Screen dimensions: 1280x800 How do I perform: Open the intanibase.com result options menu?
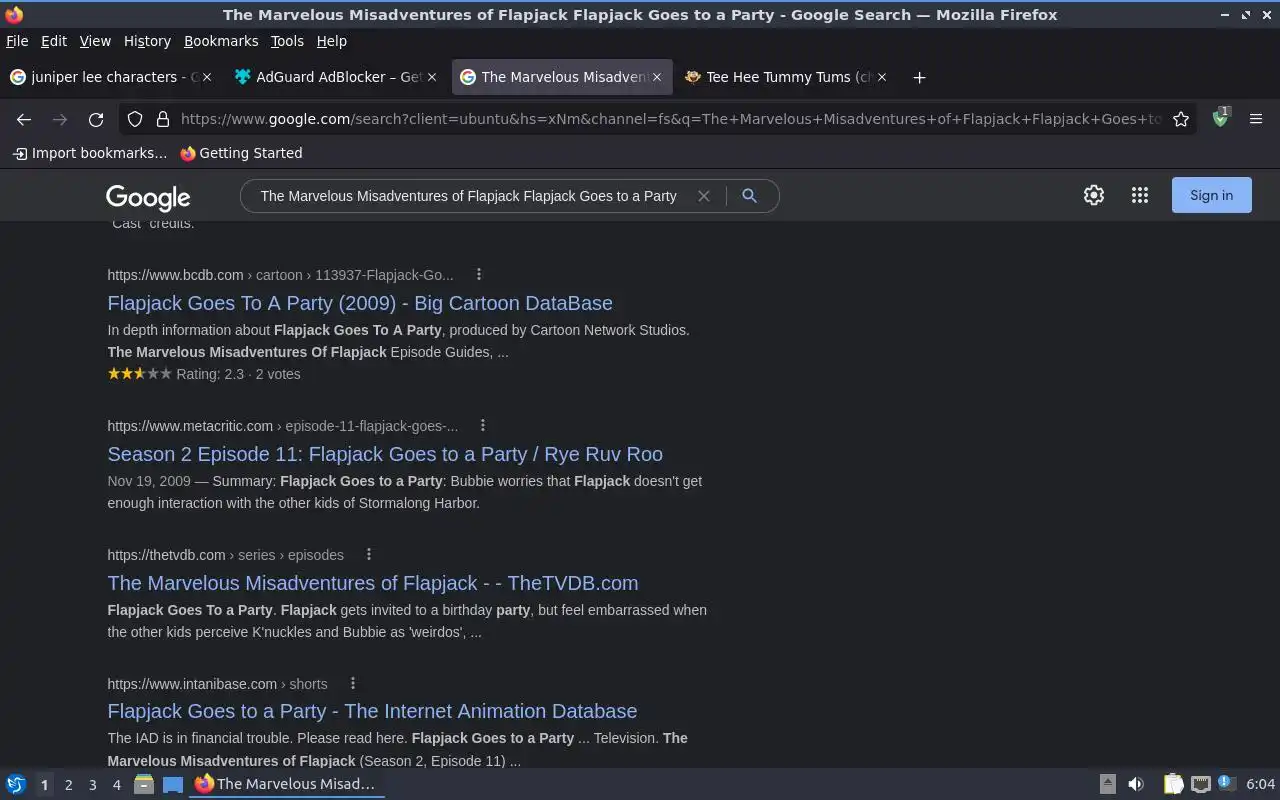[x=353, y=684]
